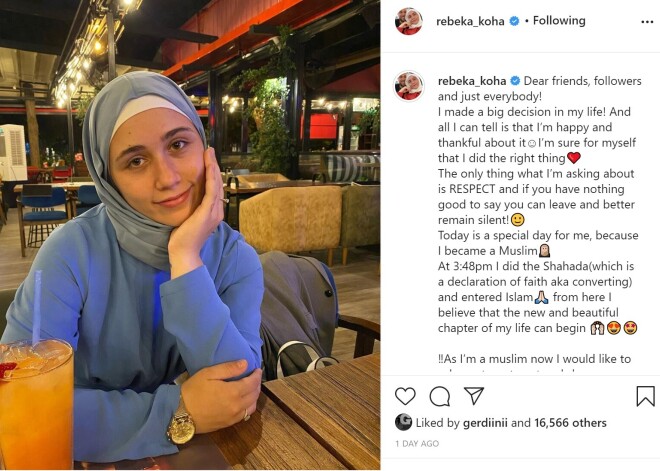Screen dimensions: 660x471
Task: Click the verified badge in the caption
Action: click(x=515, y=81)
